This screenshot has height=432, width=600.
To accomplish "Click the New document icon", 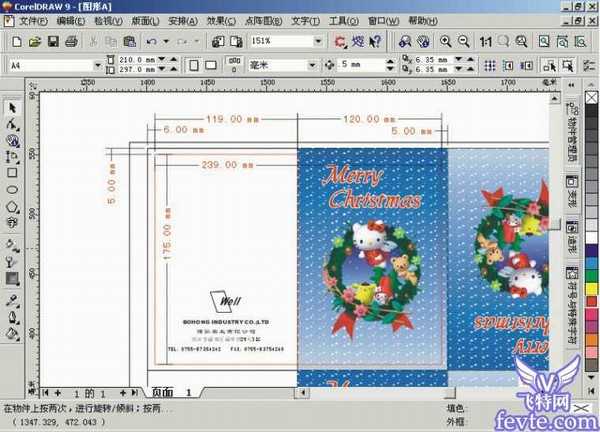I will [15, 42].
